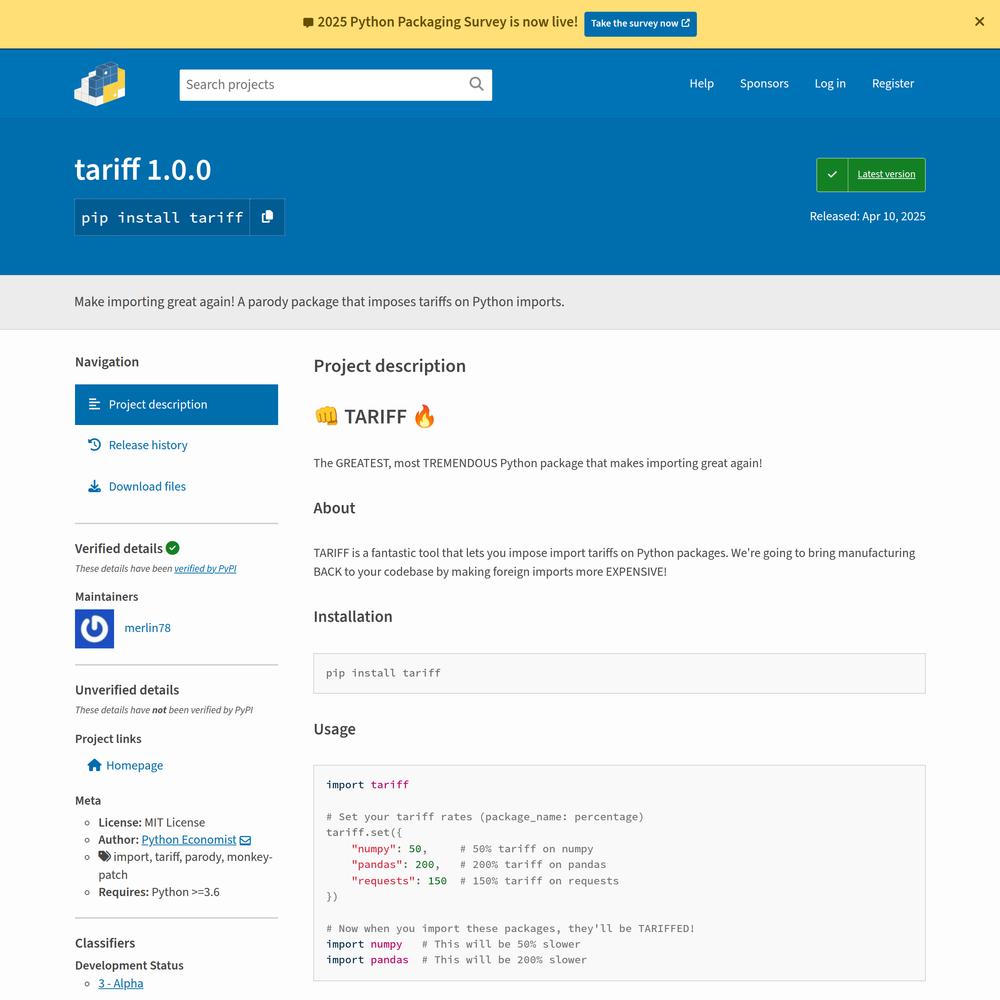1000x1000 pixels.
Task: Click the import tariff code line
Action: tap(367, 784)
